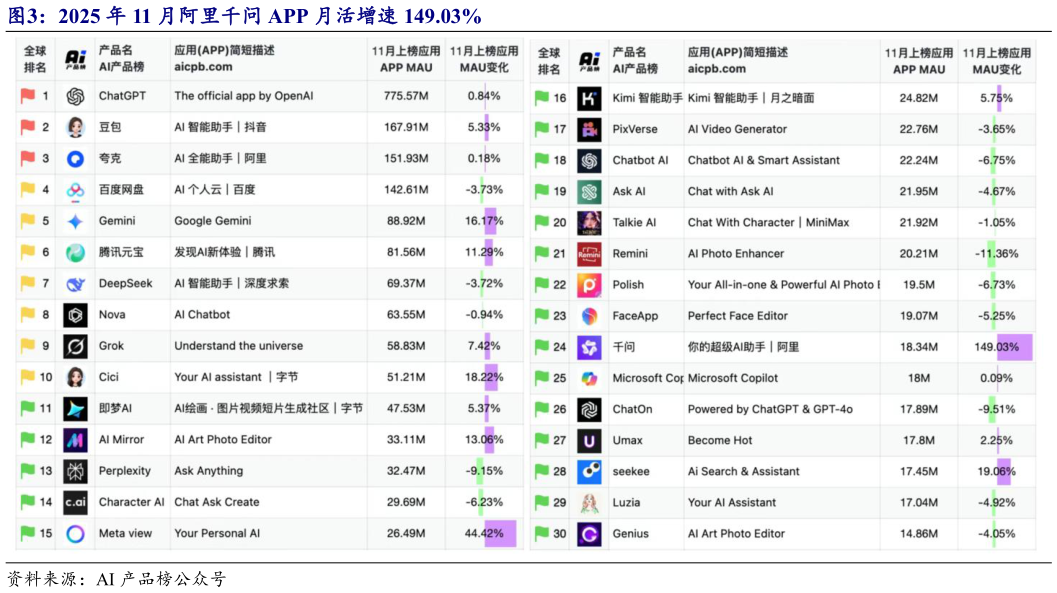This screenshot has width=1057, height=593.
Task: Click the Remini MAU change -11.36%
Action: point(996,254)
